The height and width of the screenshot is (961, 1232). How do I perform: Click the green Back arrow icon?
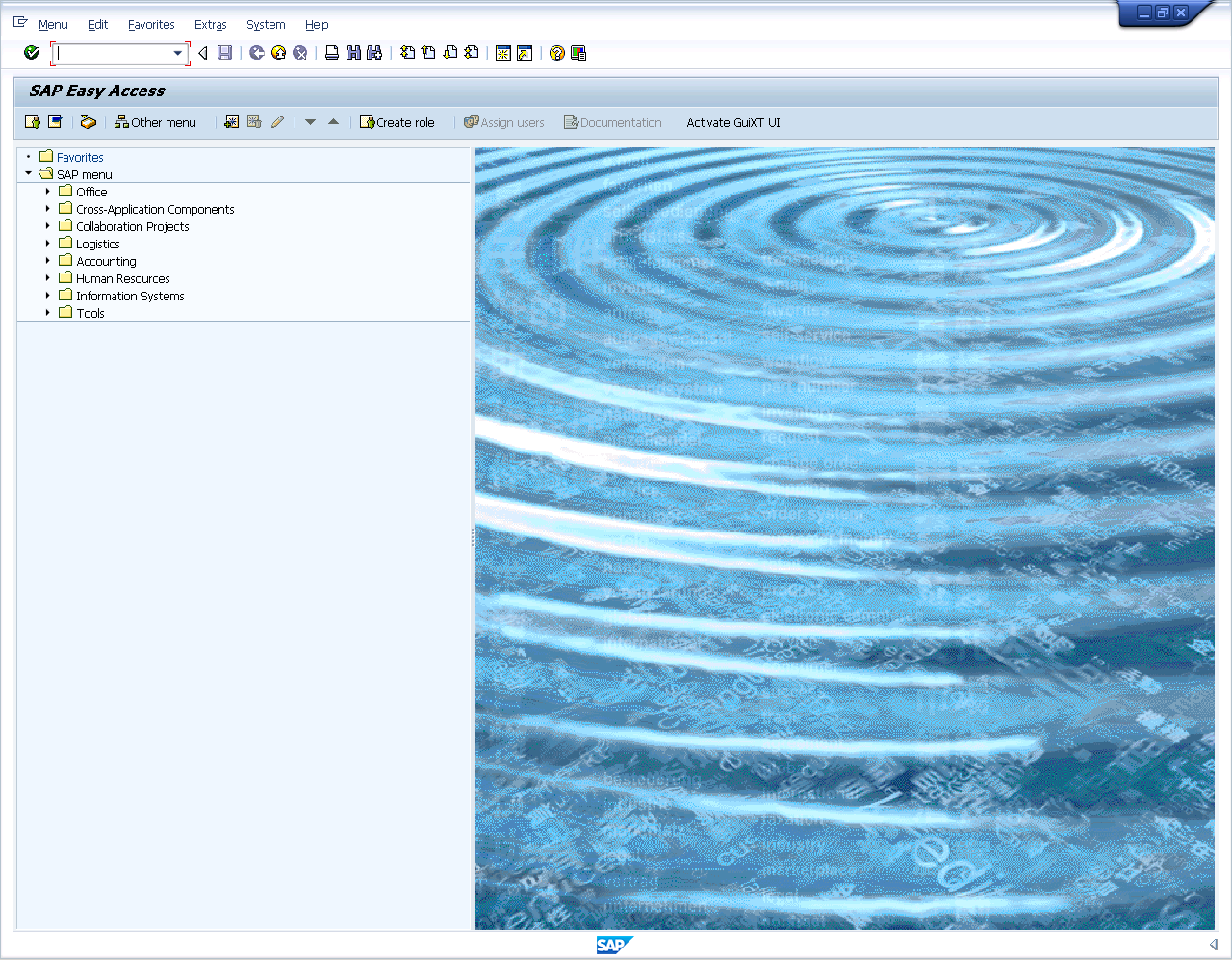tap(257, 53)
